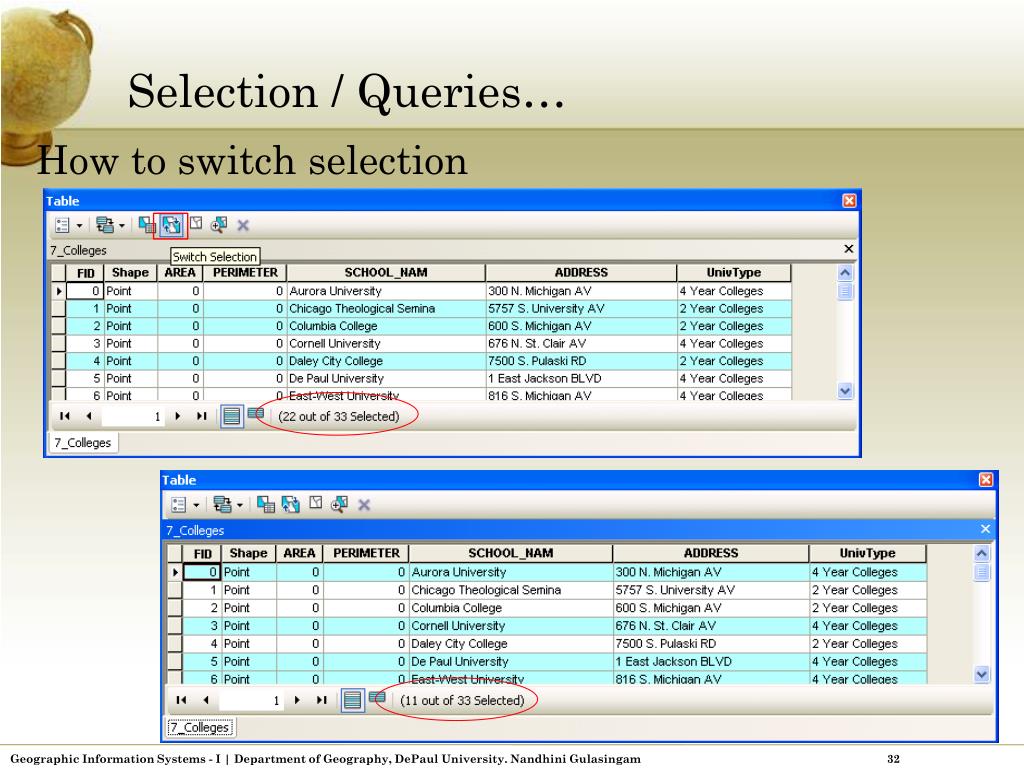The width and height of the screenshot is (1024, 768).
Task: Toggle Show Selected Records in lower Table window
Action: coord(377,697)
